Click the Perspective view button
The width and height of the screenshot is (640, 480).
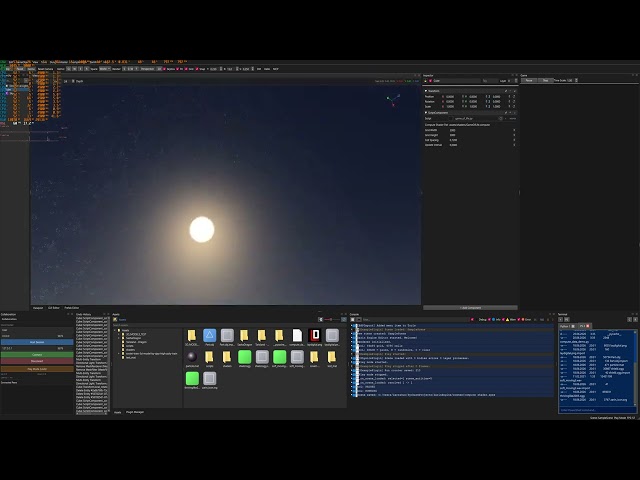[147, 69]
